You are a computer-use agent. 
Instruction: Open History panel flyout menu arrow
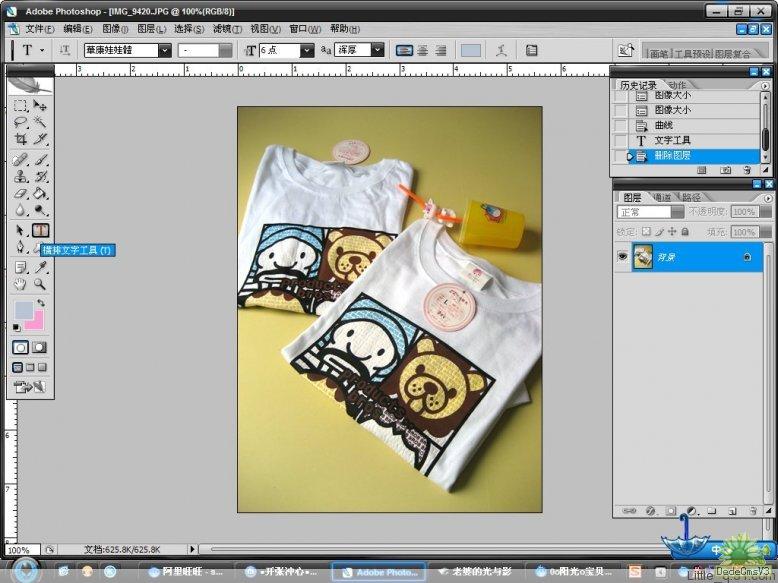pos(766,85)
